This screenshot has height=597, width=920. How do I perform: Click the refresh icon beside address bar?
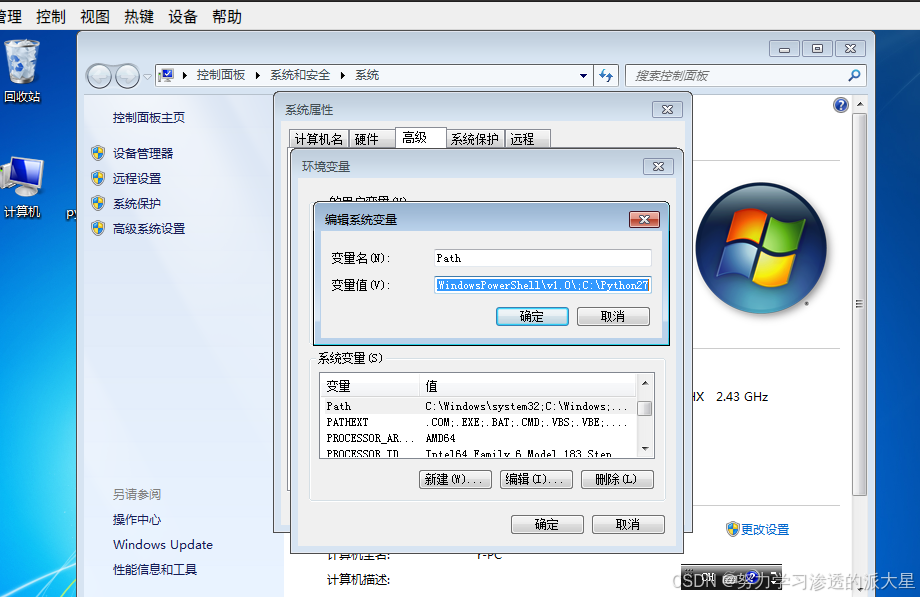pyautogui.click(x=606, y=75)
